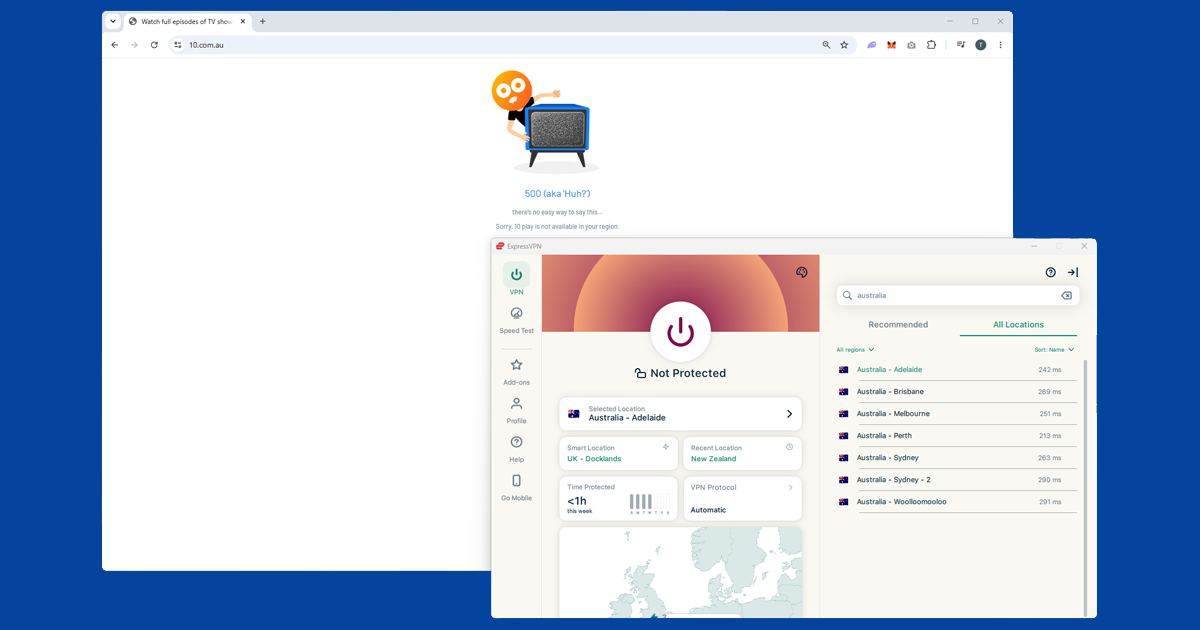Switch to the All Locations tab

(x=1018, y=324)
